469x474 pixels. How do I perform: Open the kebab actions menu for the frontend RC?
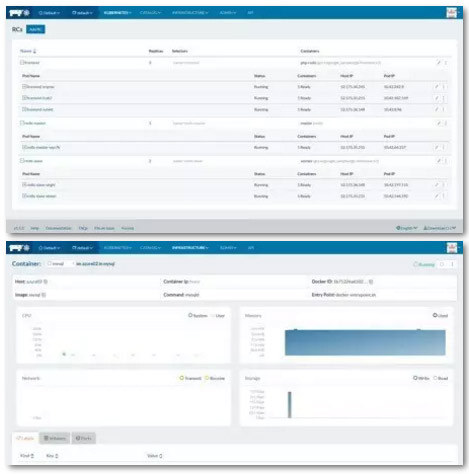tap(446, 63)
